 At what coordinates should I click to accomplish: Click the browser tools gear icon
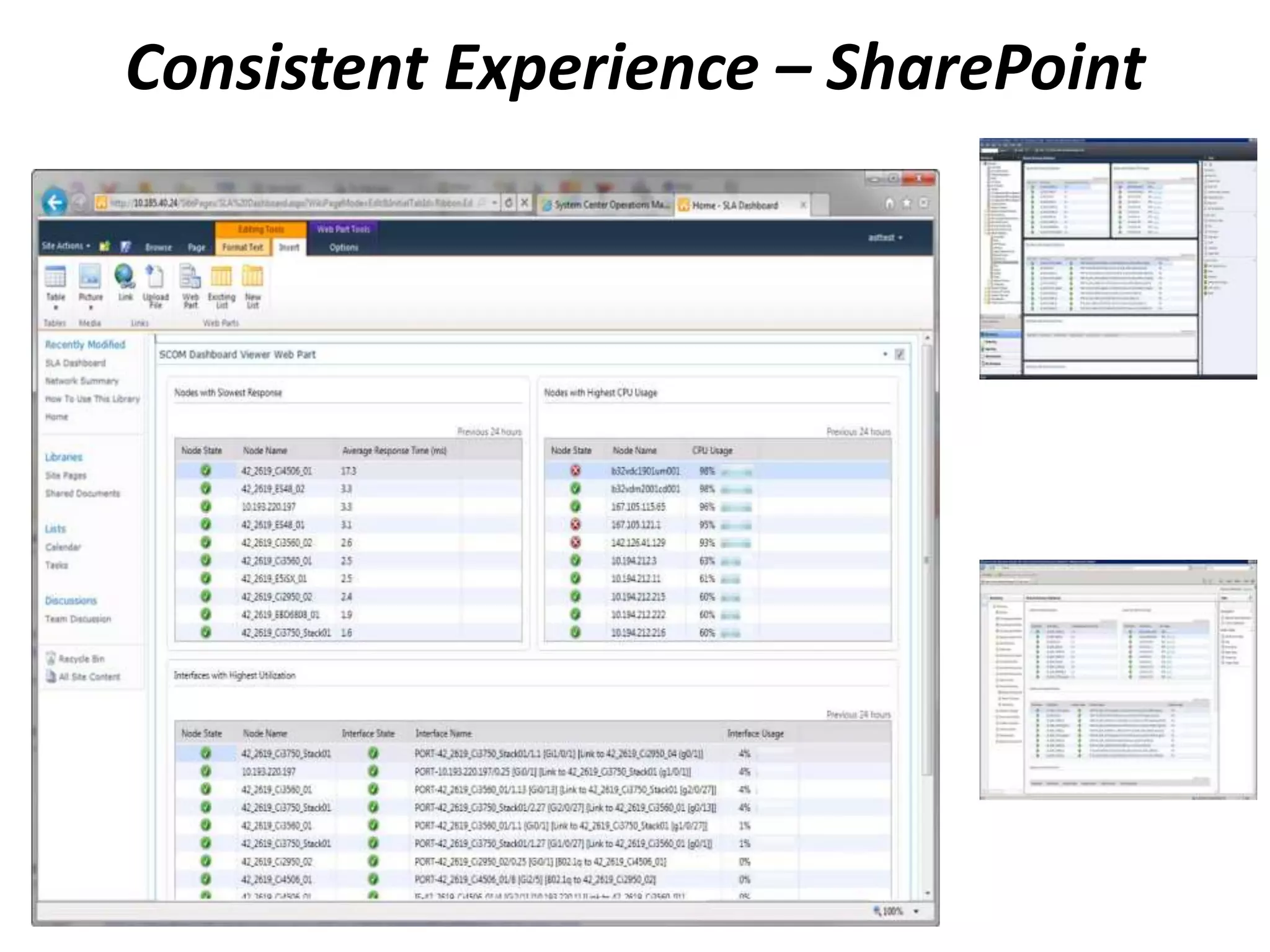pos(924,203)
